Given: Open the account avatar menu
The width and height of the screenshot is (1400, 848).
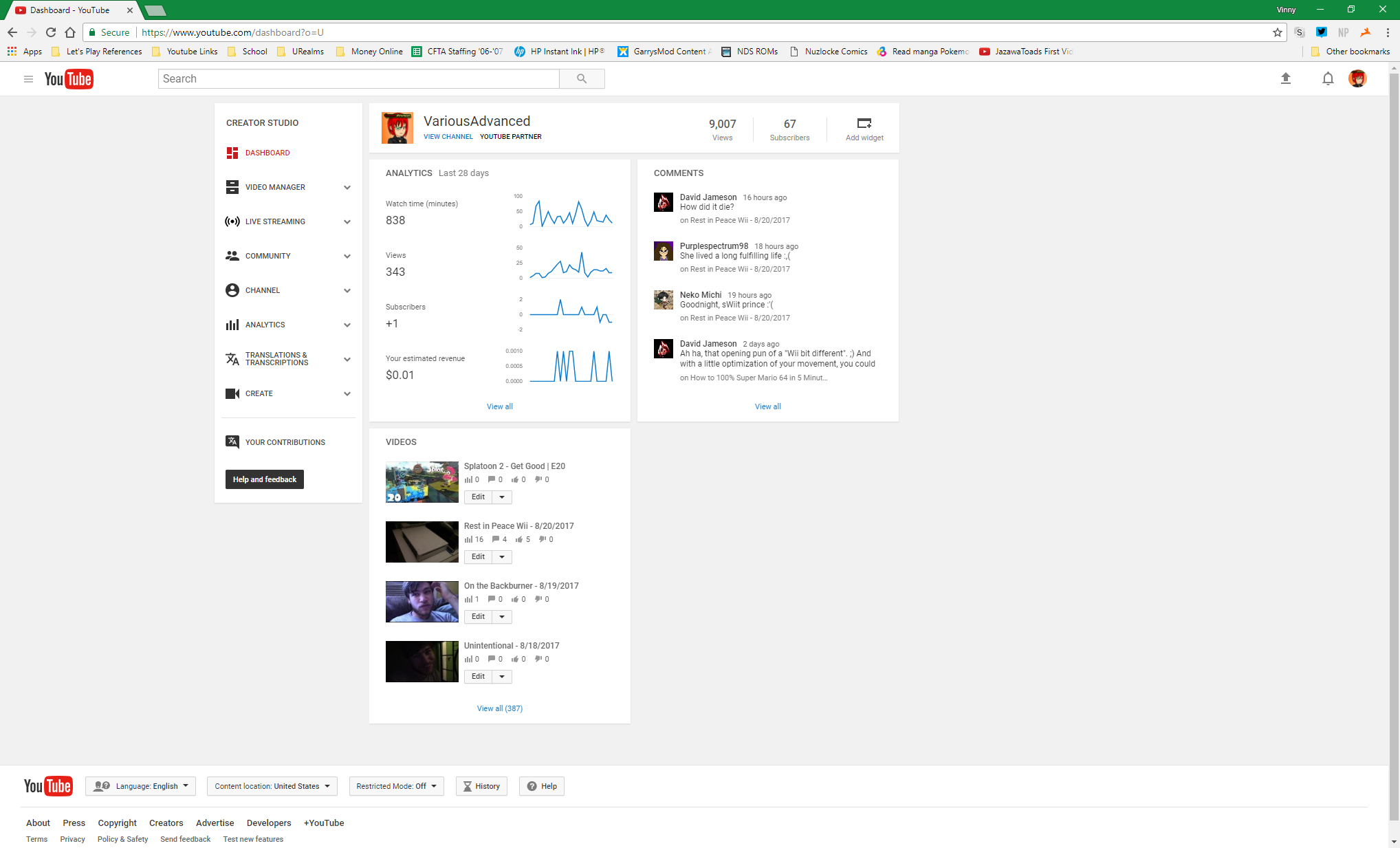Looking at the screenshot, I should pos(1357,79).
